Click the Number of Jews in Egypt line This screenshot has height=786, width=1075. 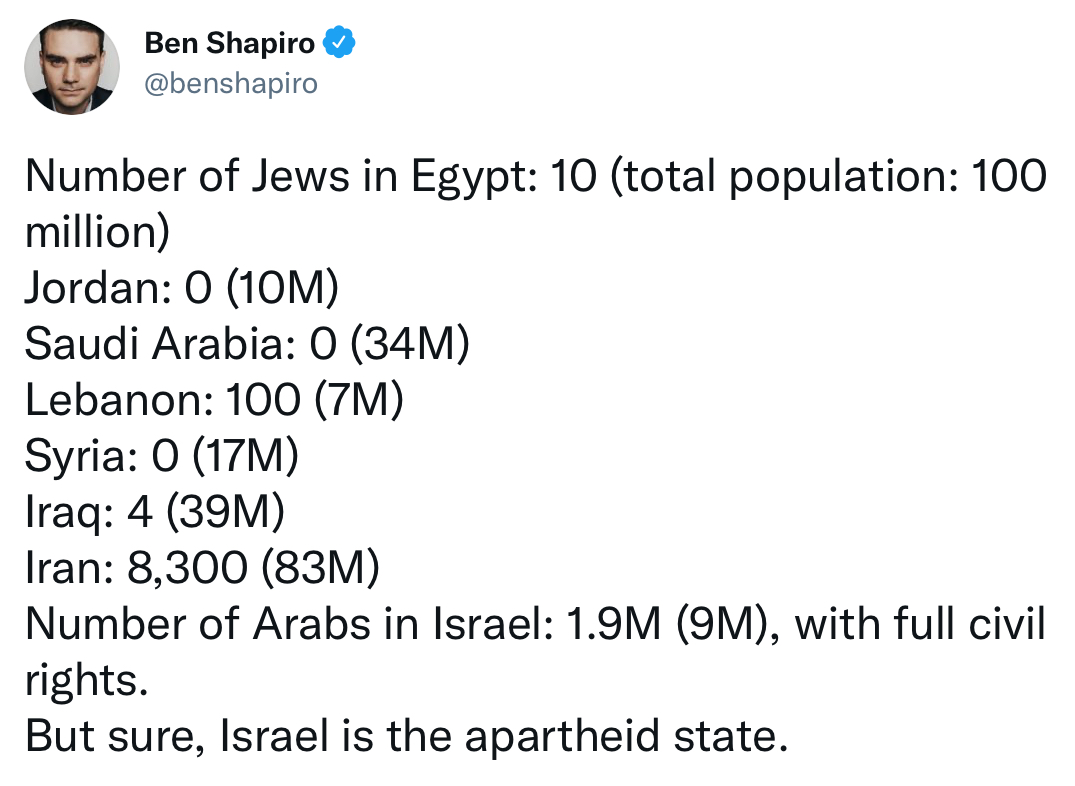(x=536, y=176)
